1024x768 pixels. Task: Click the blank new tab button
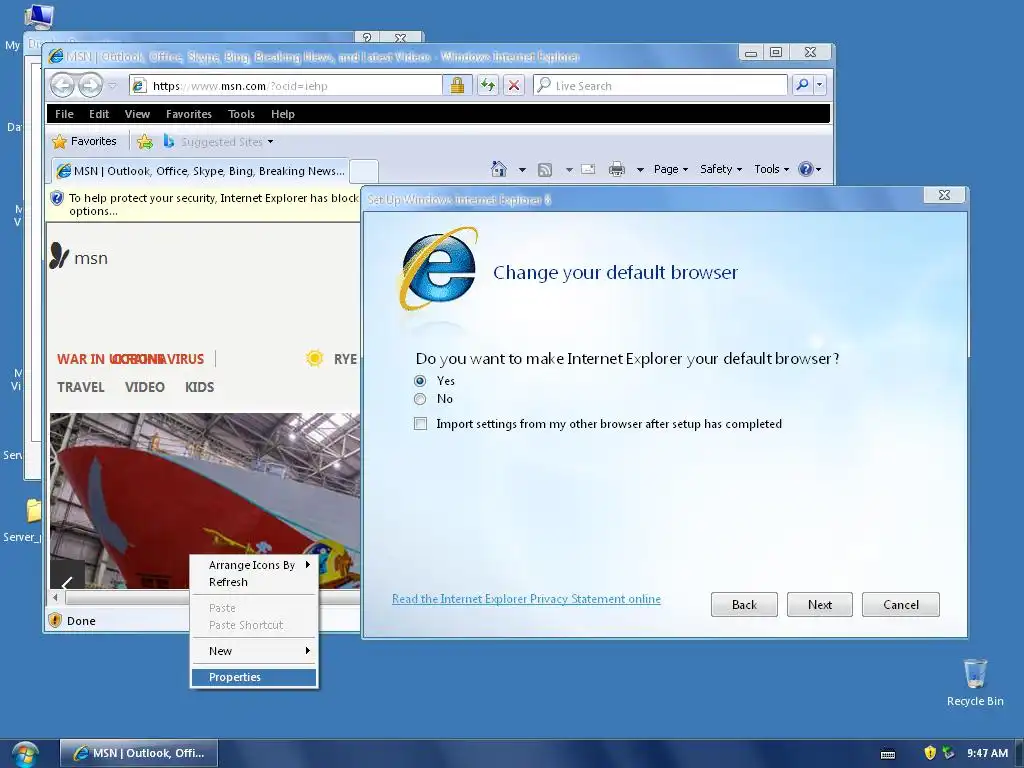[364, 171]
